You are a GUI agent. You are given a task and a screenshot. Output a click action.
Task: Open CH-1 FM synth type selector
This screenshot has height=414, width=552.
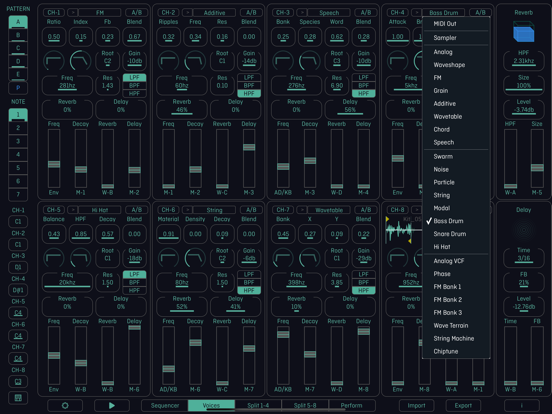100,12
